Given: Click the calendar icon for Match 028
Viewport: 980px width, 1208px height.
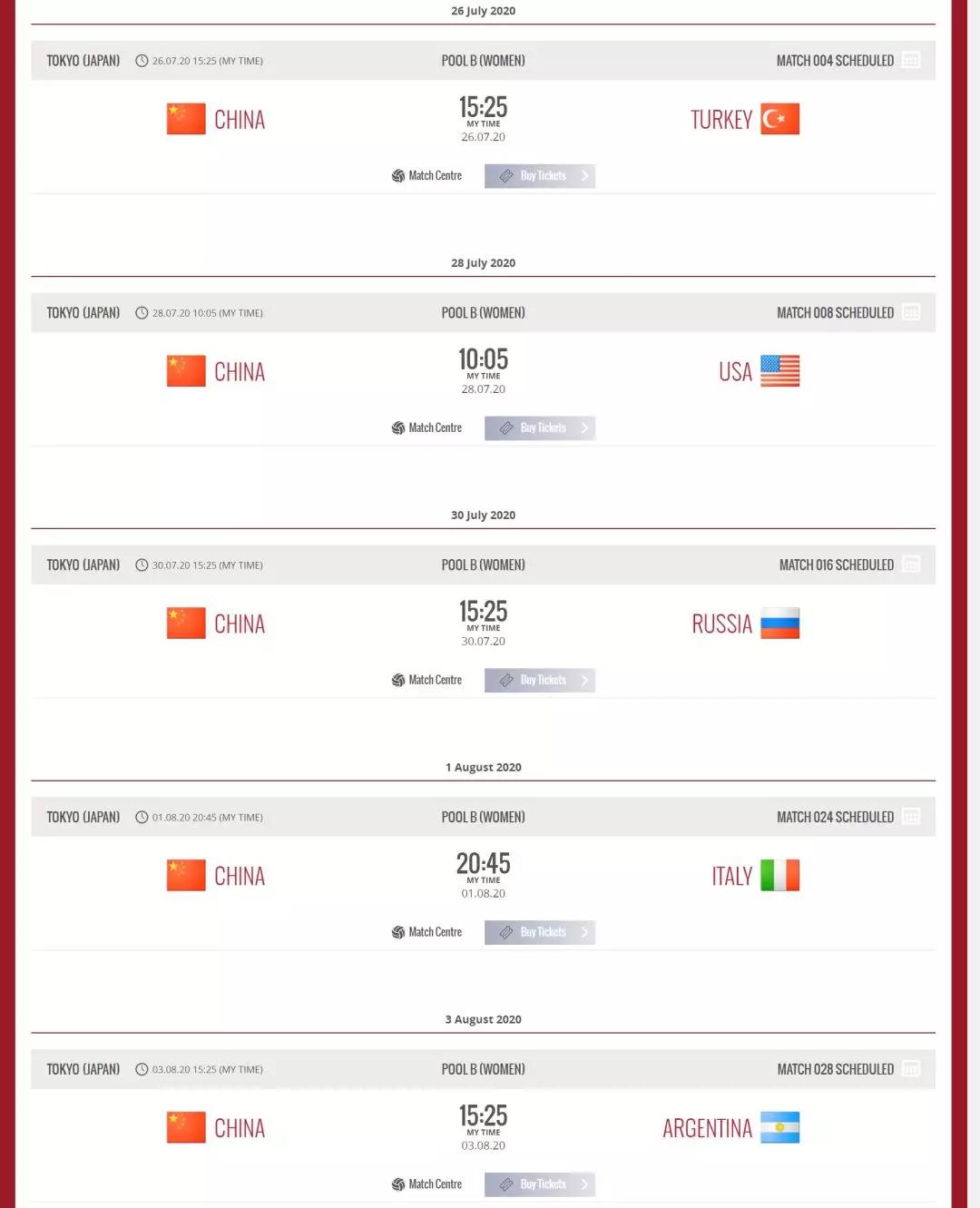Looking at the screenshot, I should click(911, 1069).
